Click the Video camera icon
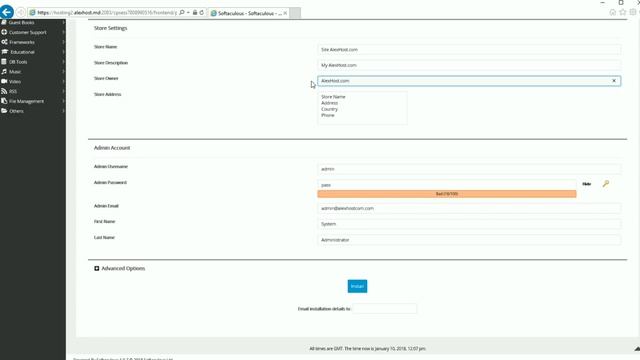 [x=4, y=81]
